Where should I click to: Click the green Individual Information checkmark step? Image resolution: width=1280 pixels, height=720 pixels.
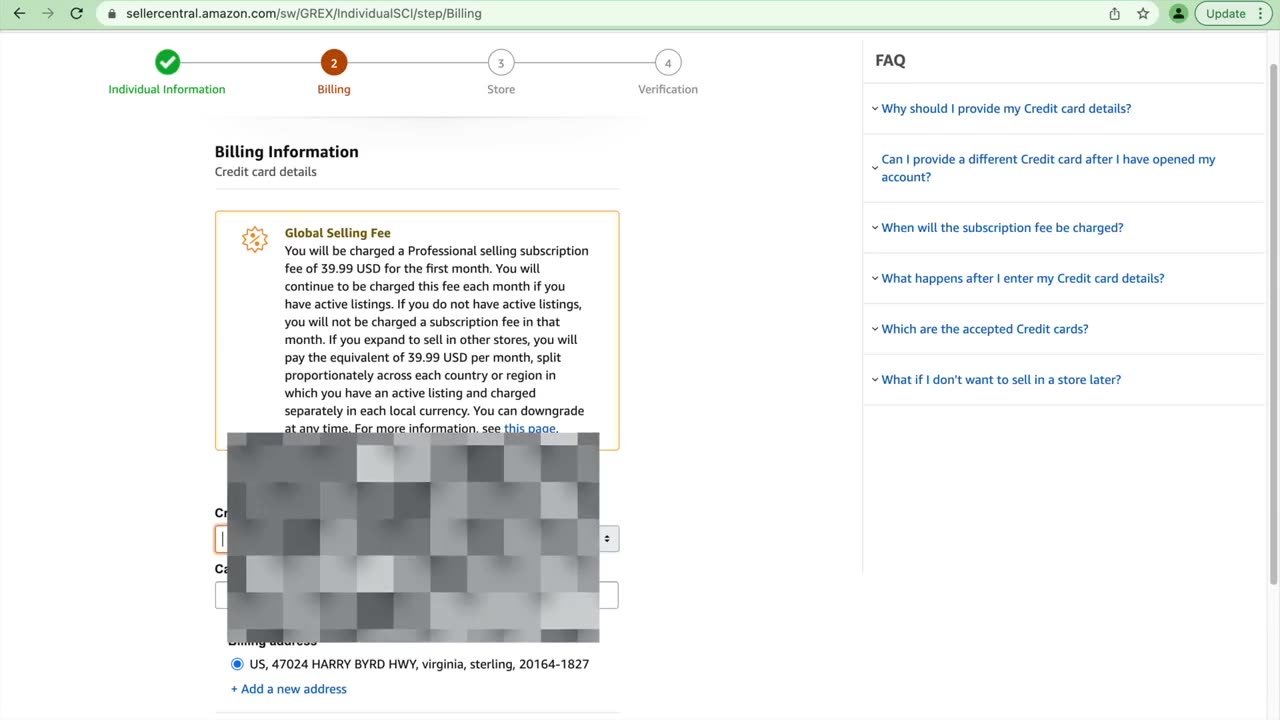click(167, 62)
